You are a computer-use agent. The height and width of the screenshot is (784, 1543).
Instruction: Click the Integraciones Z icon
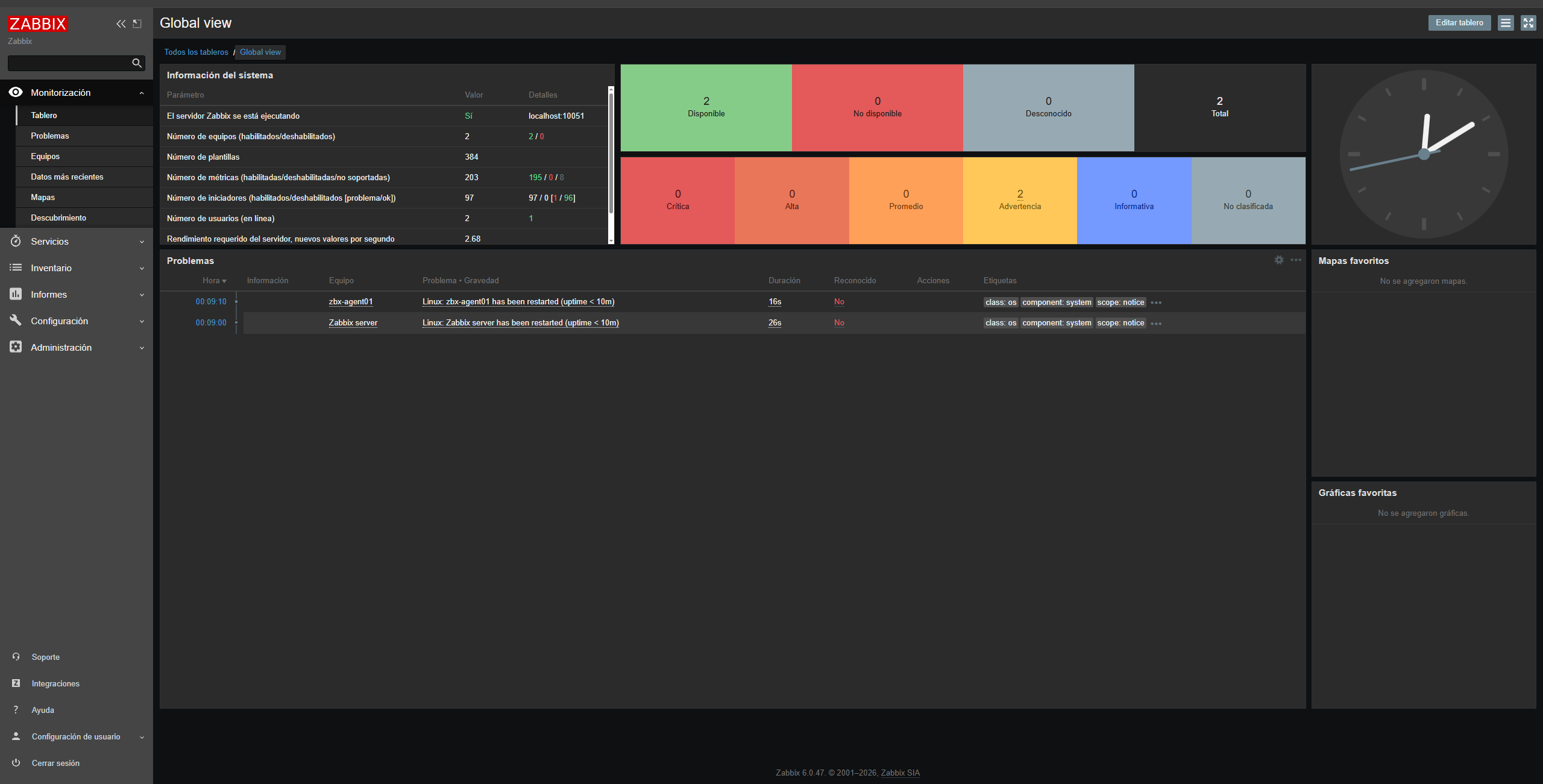[16, 683]
